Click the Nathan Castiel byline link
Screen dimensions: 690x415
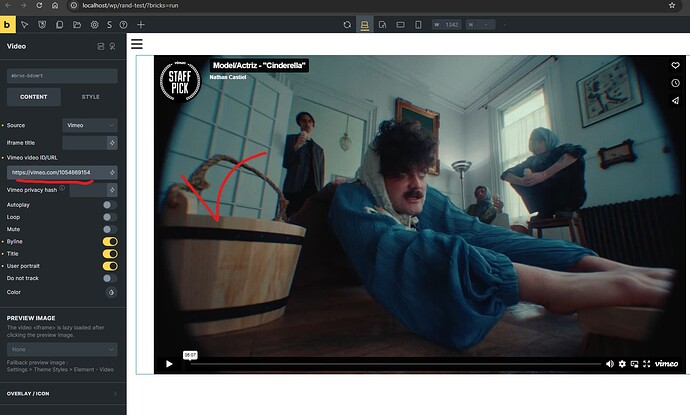click(x=228, y=77)
